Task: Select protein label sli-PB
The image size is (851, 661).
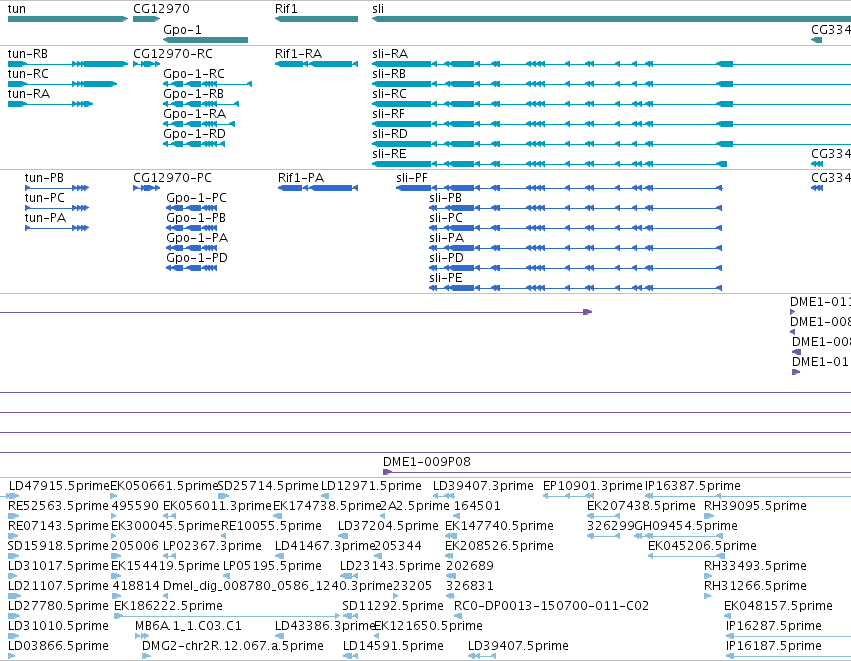Action: coord(446,198)
